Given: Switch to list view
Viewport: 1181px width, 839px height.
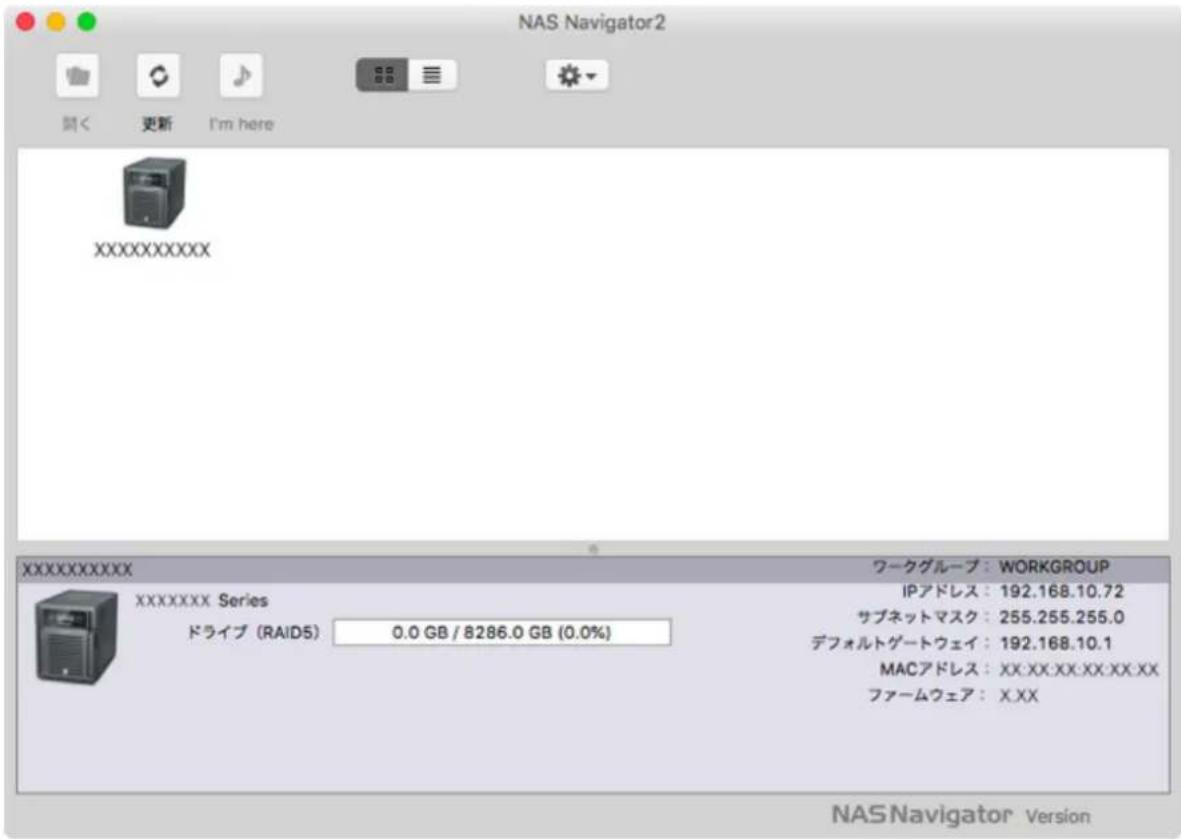Looking at the screenshot, I should (x=432, y=75).
